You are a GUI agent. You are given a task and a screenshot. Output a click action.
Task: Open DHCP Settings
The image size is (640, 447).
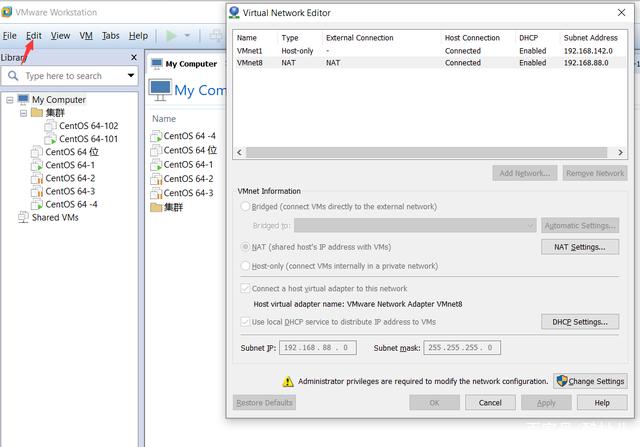pos(580,322)
